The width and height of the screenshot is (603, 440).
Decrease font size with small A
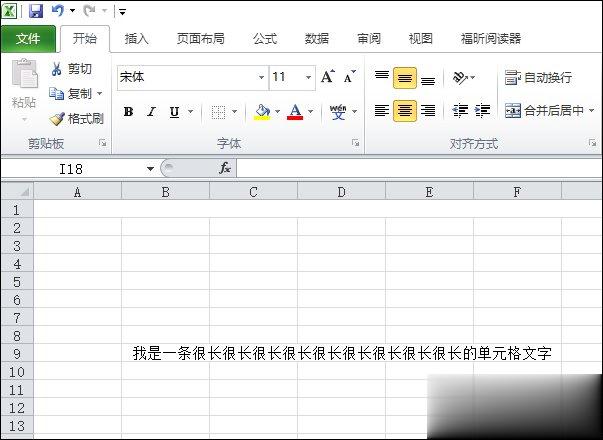(350, 77)
